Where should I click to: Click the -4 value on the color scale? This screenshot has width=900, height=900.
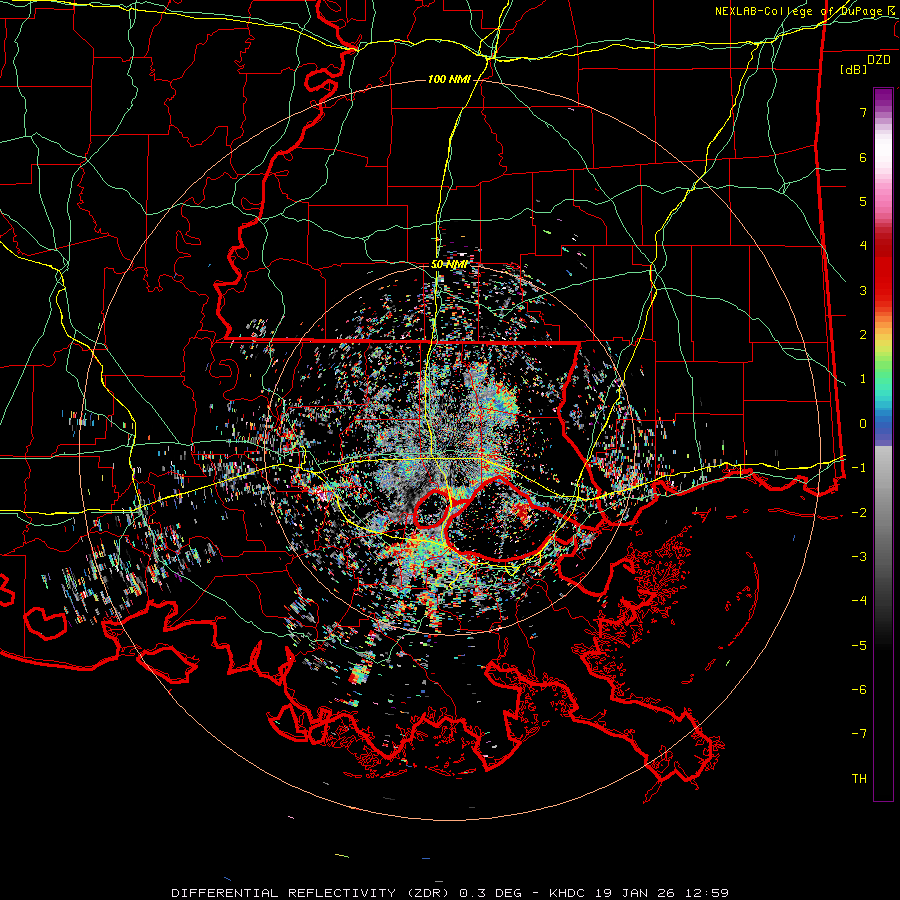pos(859,601)
